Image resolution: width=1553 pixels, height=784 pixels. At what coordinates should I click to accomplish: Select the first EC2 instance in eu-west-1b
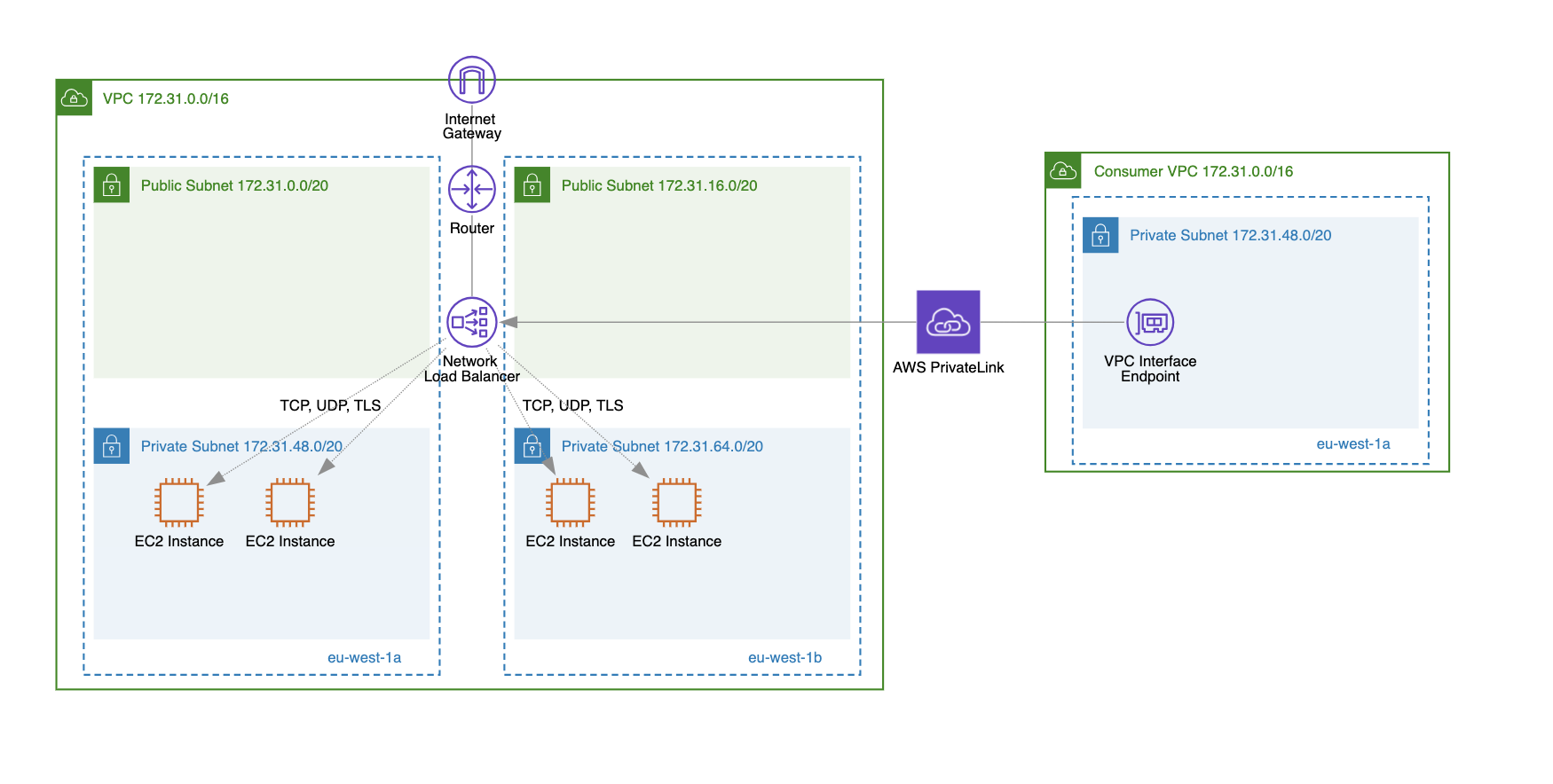point(571,503)
